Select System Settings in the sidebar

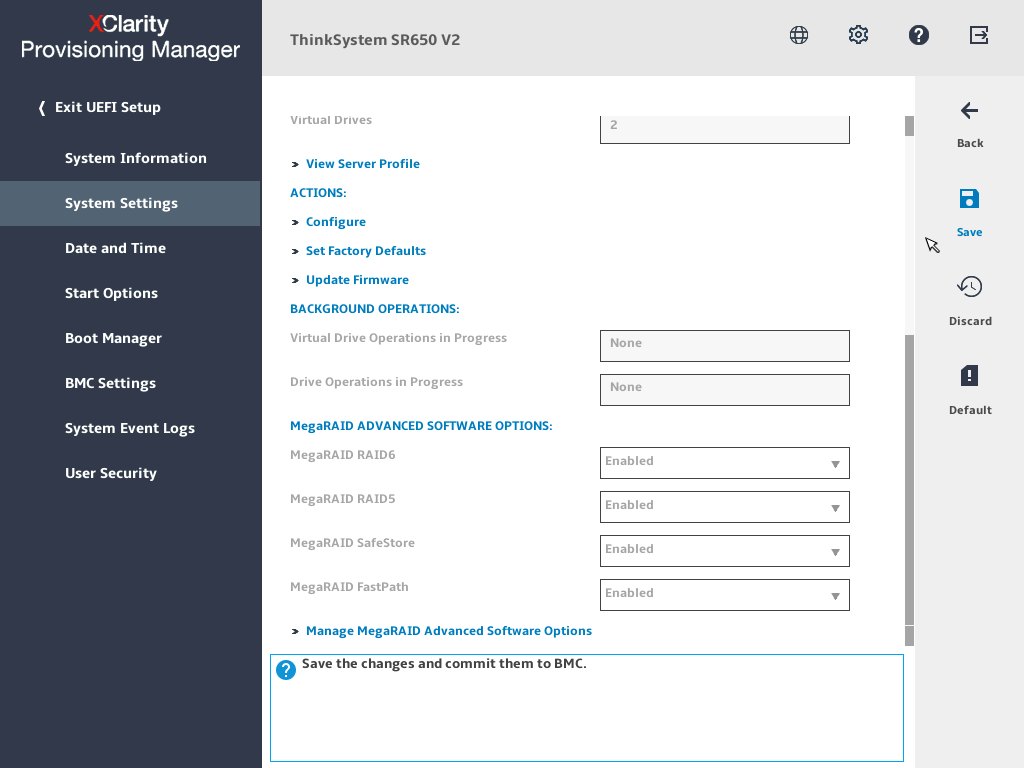coord(131,203)
